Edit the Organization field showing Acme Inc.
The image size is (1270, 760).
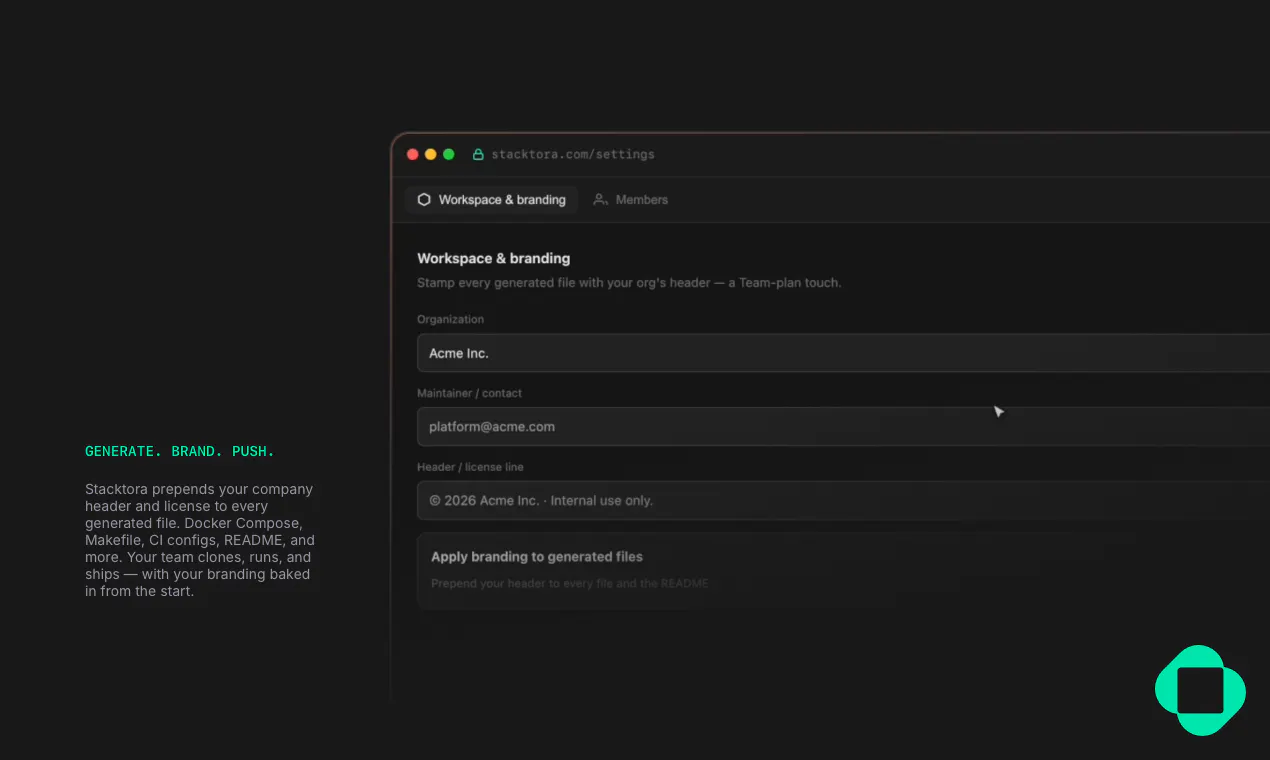coord(843,353)
